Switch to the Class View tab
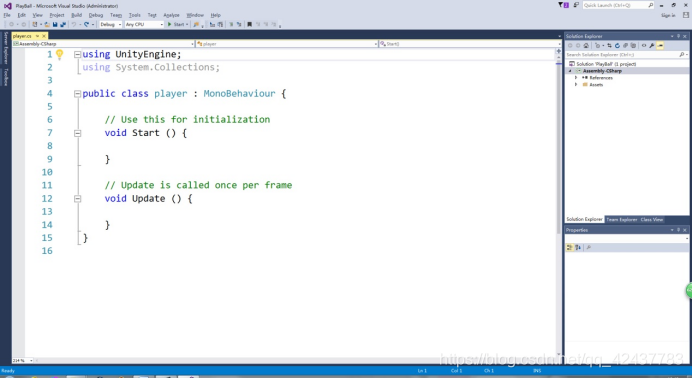Screen dimensions: 693x378 [652, 220]
